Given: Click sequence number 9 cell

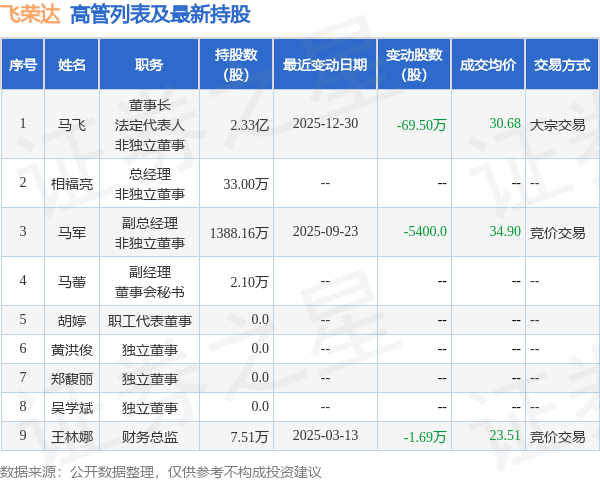Looking at the screenshot, I should (23, 435).
